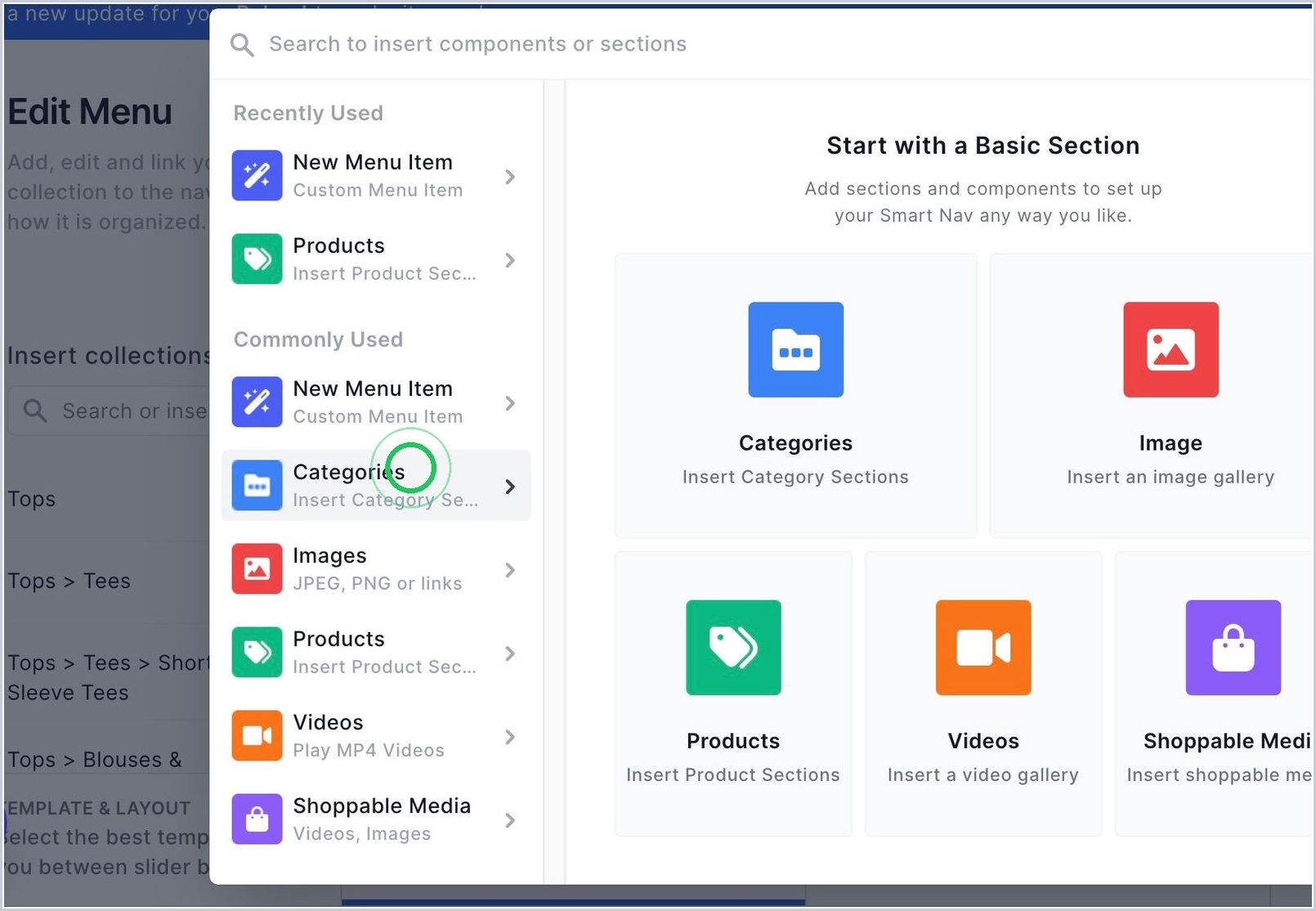Click the search magnifier icon in insert panel
1316x911 pixels.
(242, 45)
